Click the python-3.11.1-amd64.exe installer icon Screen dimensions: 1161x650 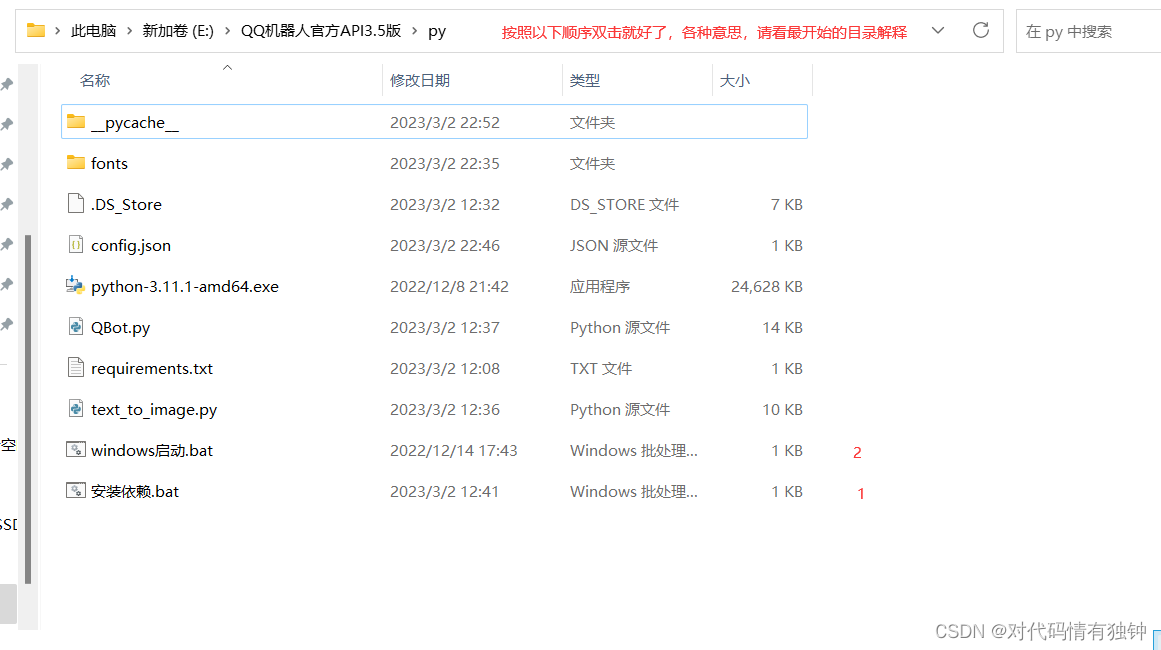[76, 285]
